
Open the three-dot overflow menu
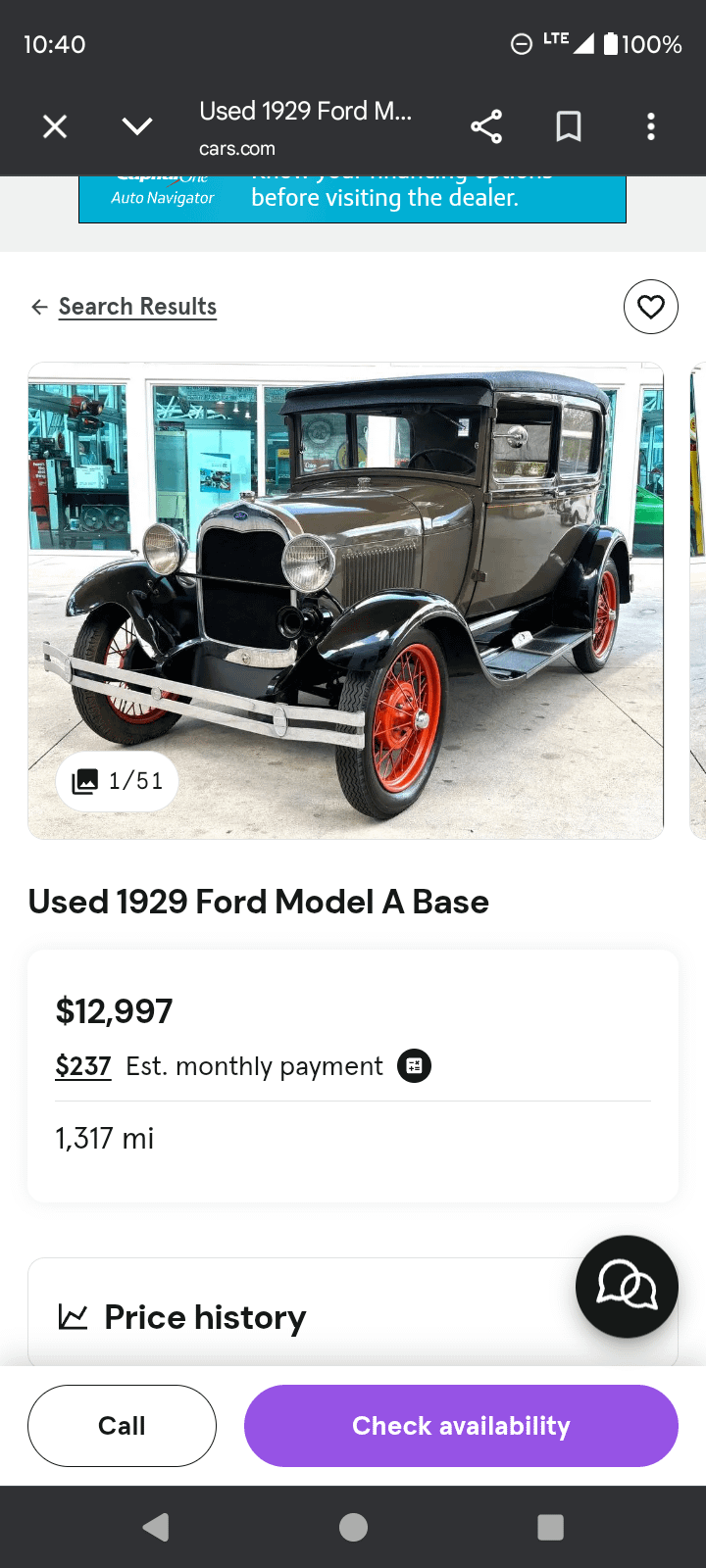point(651,126)
